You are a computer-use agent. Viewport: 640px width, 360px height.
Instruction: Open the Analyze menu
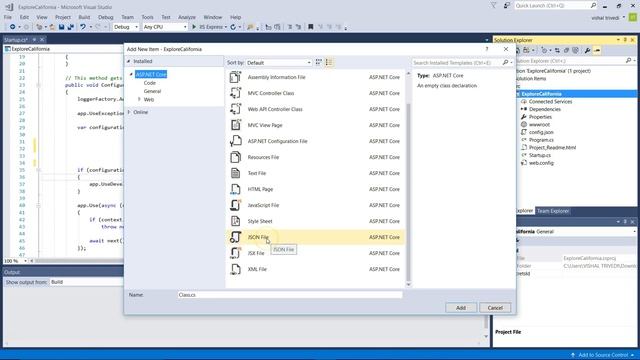pos(187,17)
